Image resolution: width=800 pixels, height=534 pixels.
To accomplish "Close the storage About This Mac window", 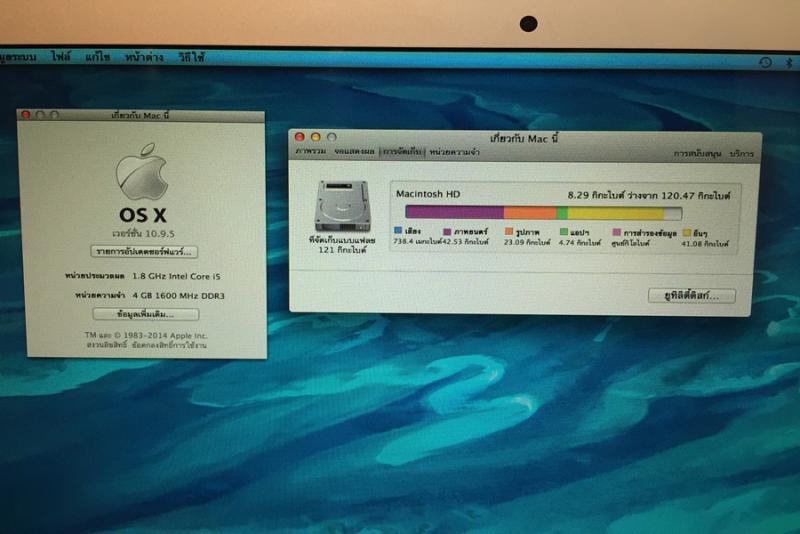I will [299, 137].
